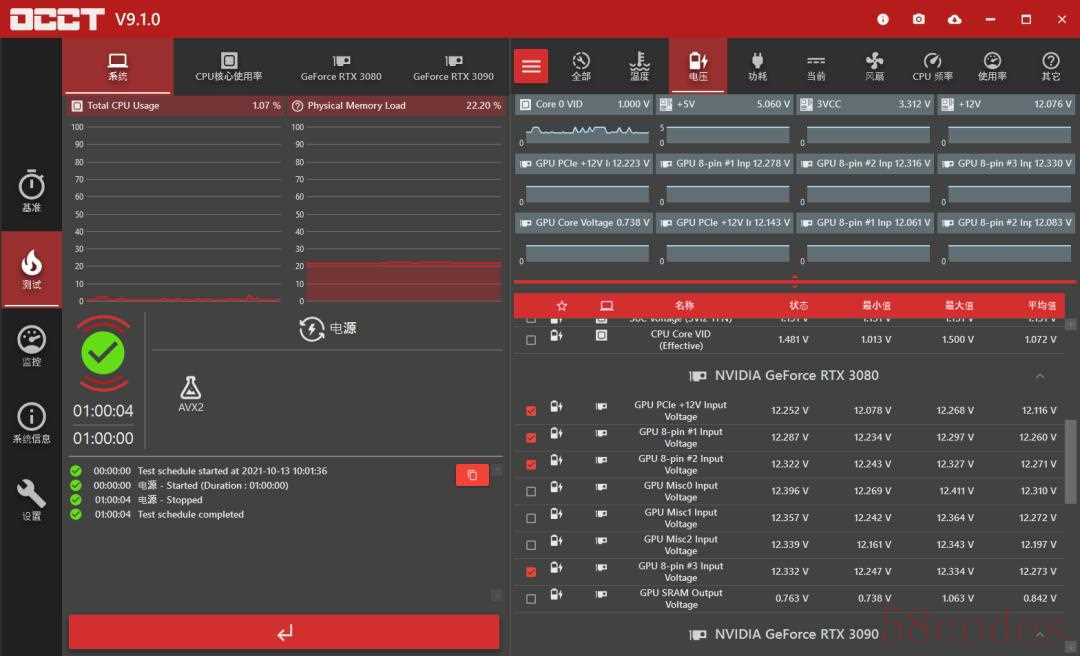
Task: Collapse NVIDIA GeForce RTX 3080 group
Action: [1039, 376]
